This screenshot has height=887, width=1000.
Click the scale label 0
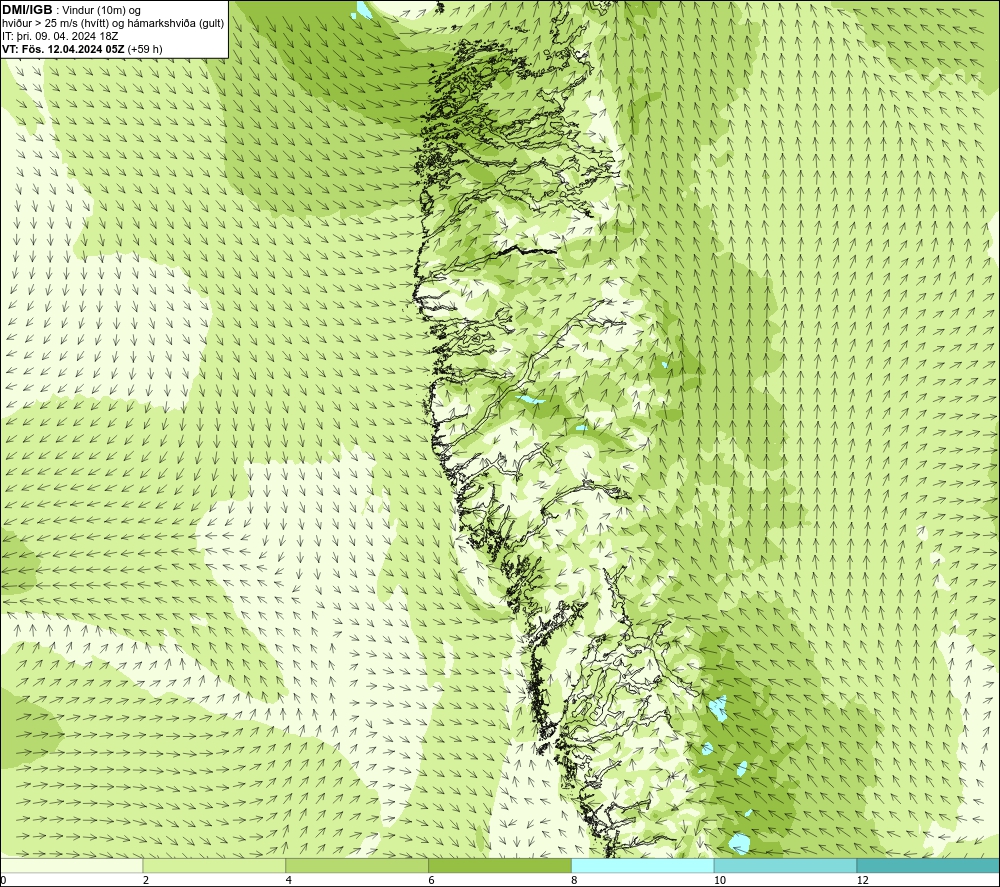click(3, 880)
